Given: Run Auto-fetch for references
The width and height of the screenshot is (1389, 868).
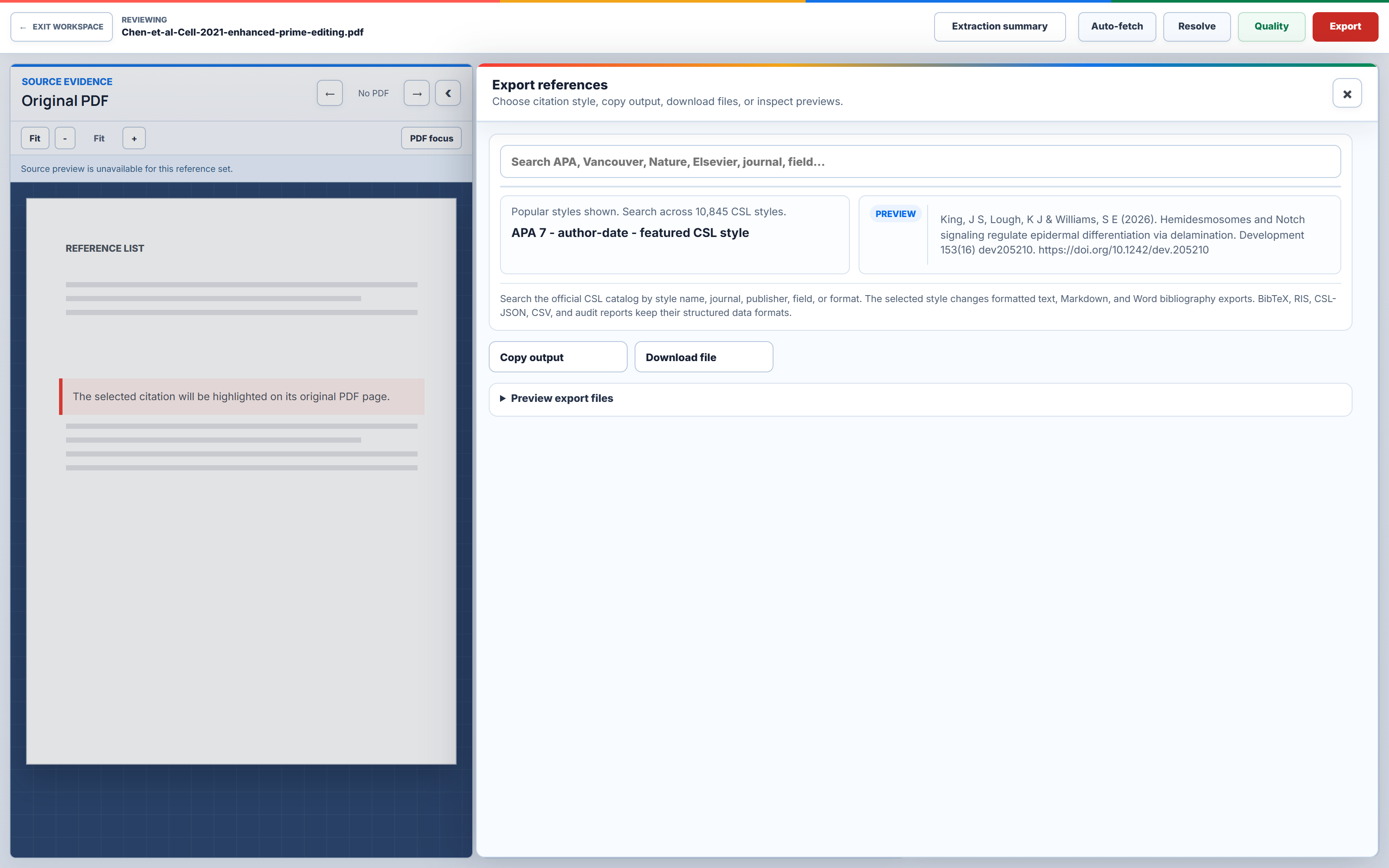Looking at the screenshot, I should point(1116,27).
